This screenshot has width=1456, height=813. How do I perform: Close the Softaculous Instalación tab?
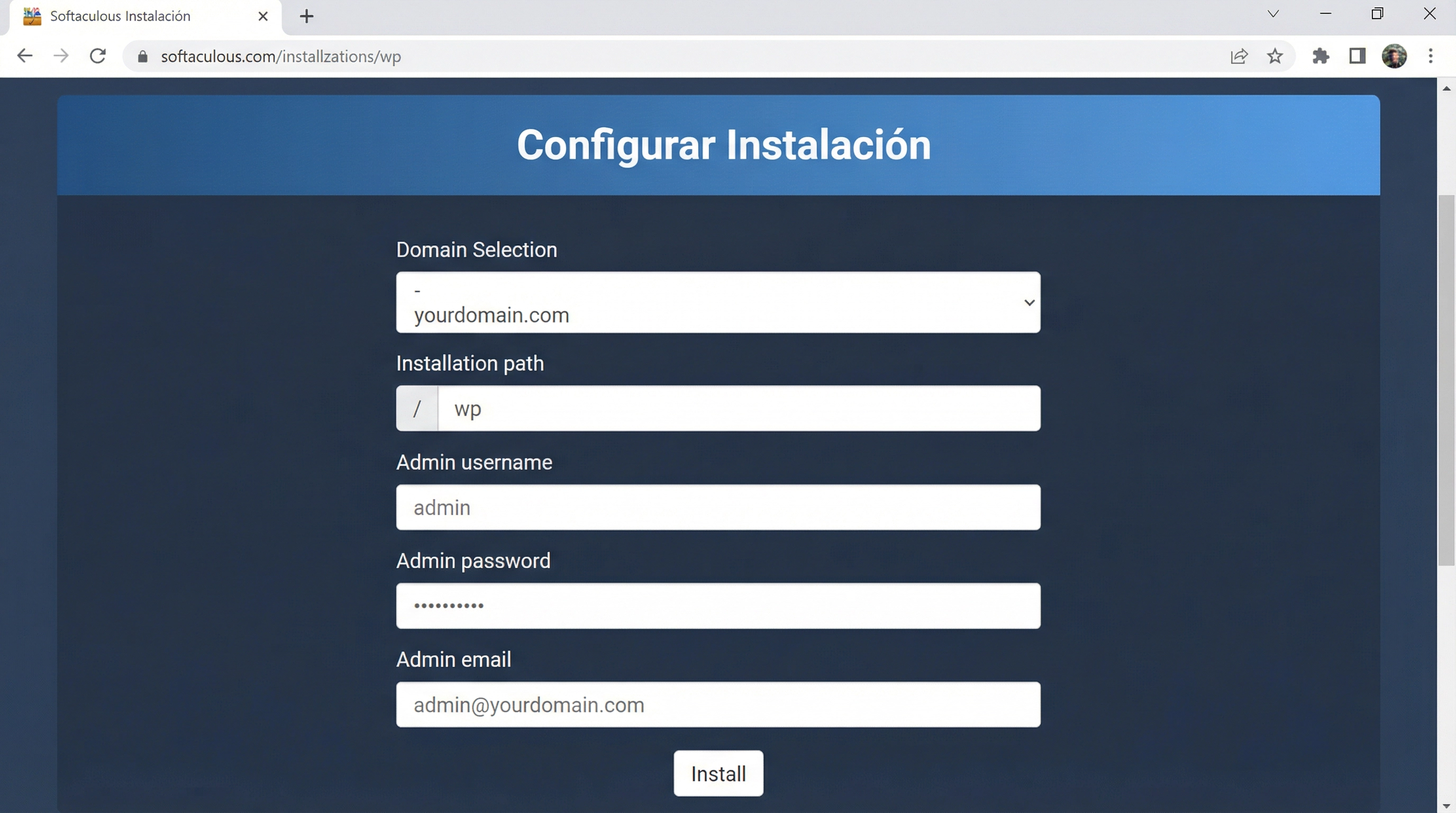click(x=263, y=16)
